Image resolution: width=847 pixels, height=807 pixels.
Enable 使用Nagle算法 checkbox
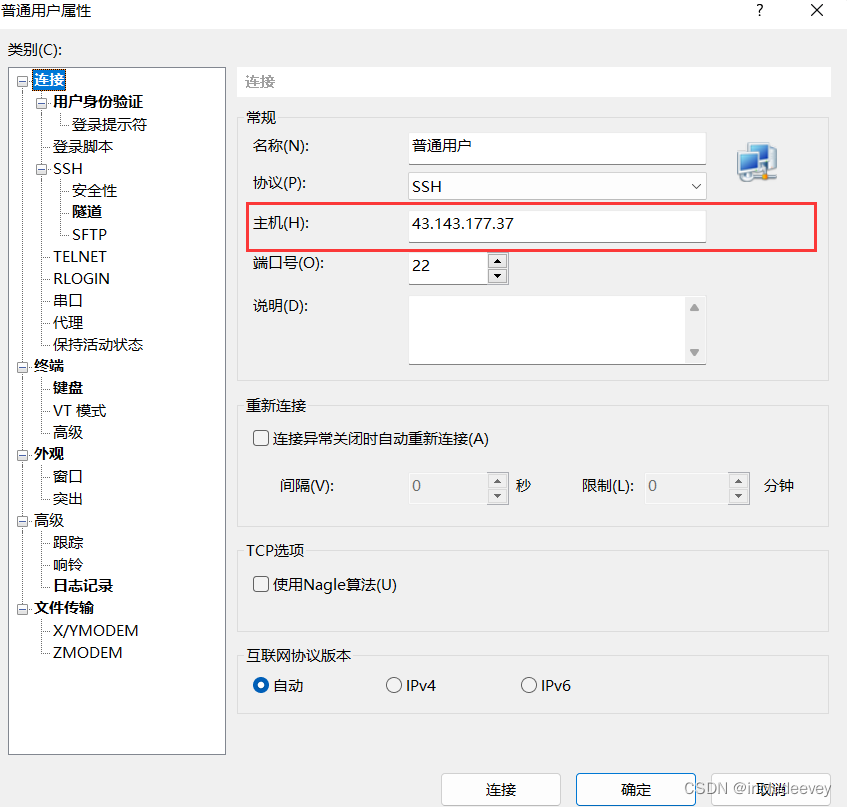pos(260,584)
